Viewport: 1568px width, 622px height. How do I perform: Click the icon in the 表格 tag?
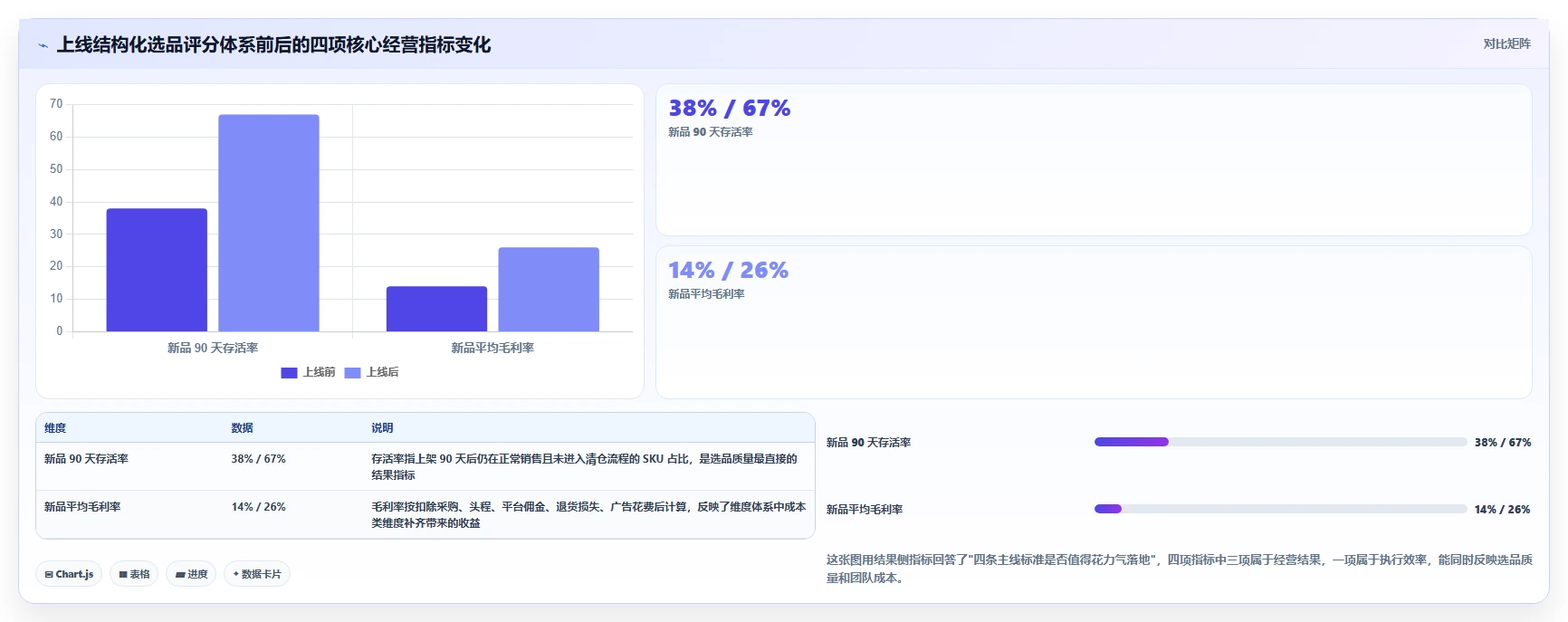coord(122,574)
